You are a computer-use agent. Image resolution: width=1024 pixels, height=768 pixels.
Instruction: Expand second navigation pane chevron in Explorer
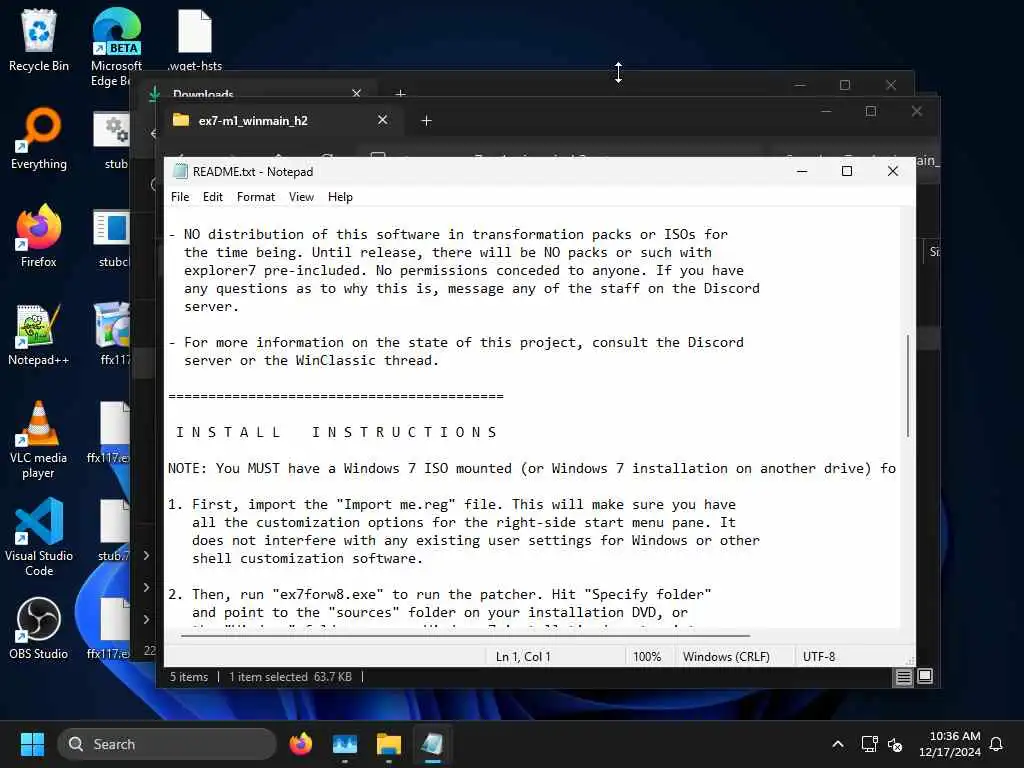(146, 587)
